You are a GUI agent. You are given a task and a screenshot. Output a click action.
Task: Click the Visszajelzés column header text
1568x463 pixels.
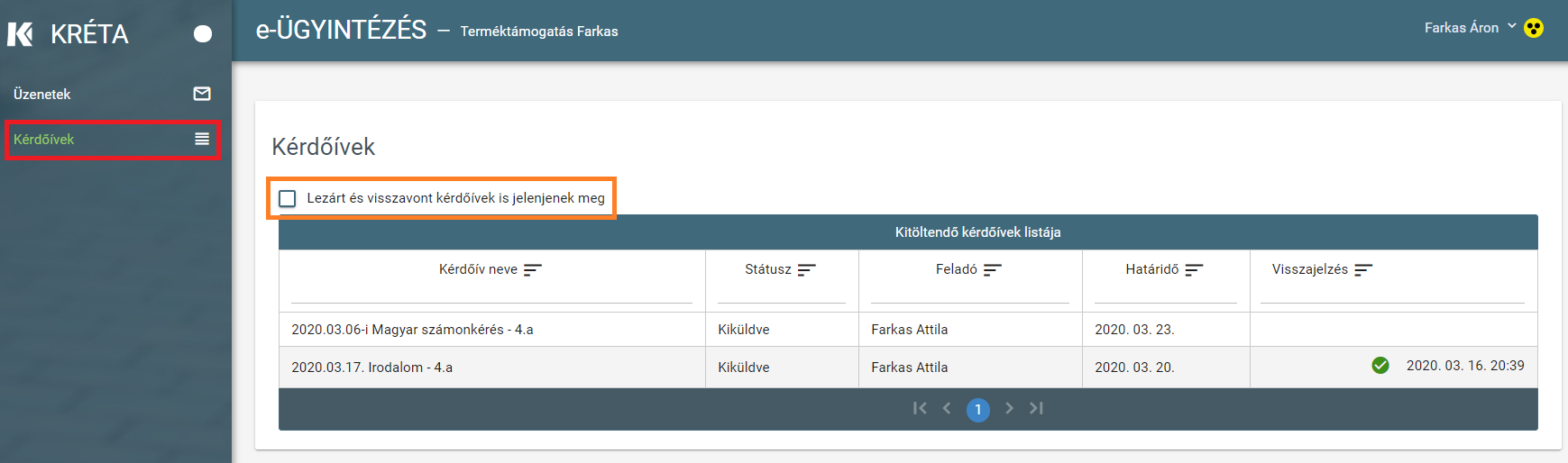[1310, 269]
